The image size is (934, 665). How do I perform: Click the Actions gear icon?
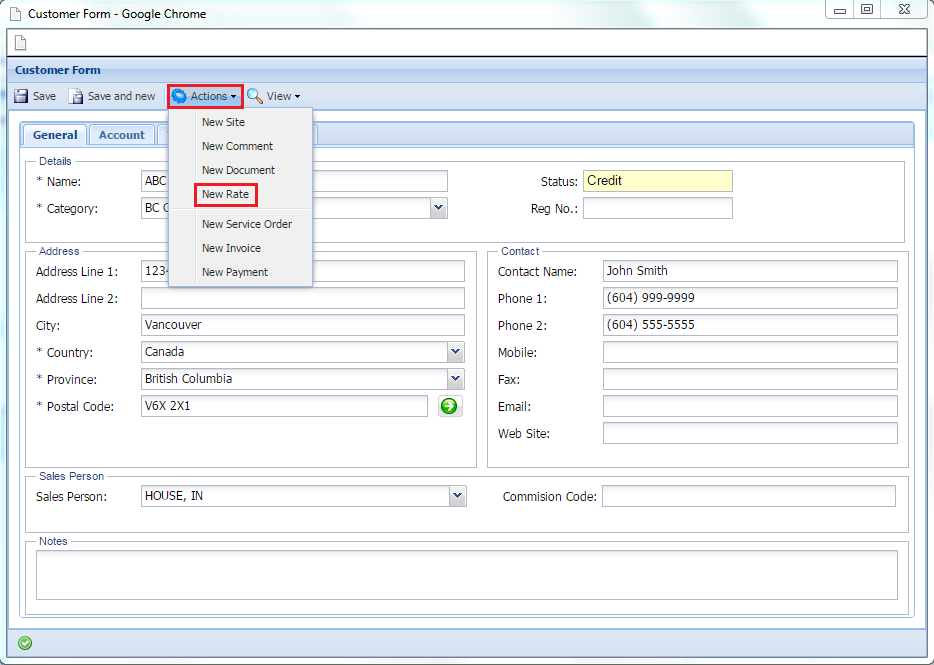pyautogui.click(x=179, y=96)
